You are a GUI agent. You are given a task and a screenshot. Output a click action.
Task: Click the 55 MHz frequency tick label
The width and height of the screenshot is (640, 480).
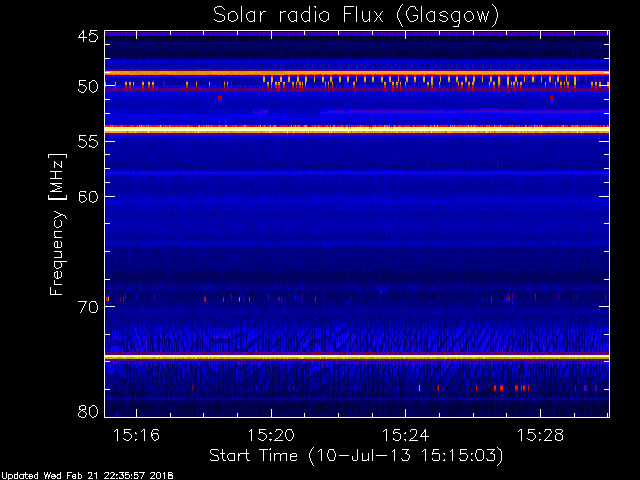point(87,142)
